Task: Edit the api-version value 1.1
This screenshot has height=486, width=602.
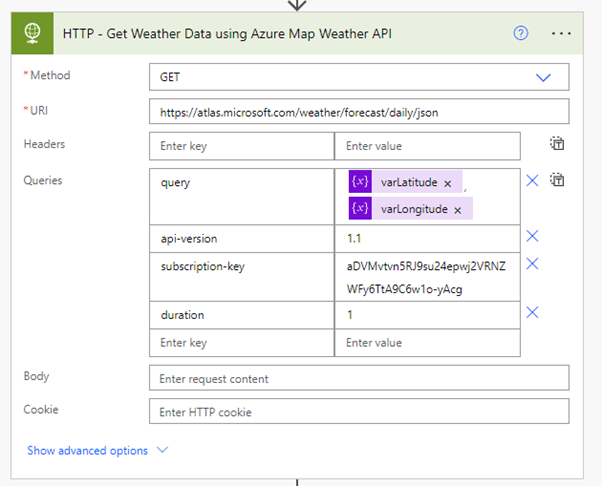Action: click(427, 238)
